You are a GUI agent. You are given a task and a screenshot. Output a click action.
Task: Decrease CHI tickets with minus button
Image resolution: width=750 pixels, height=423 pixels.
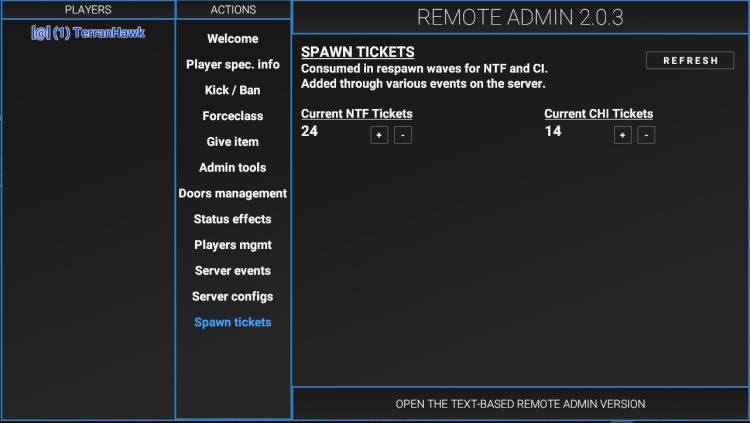tap(646, 135)
